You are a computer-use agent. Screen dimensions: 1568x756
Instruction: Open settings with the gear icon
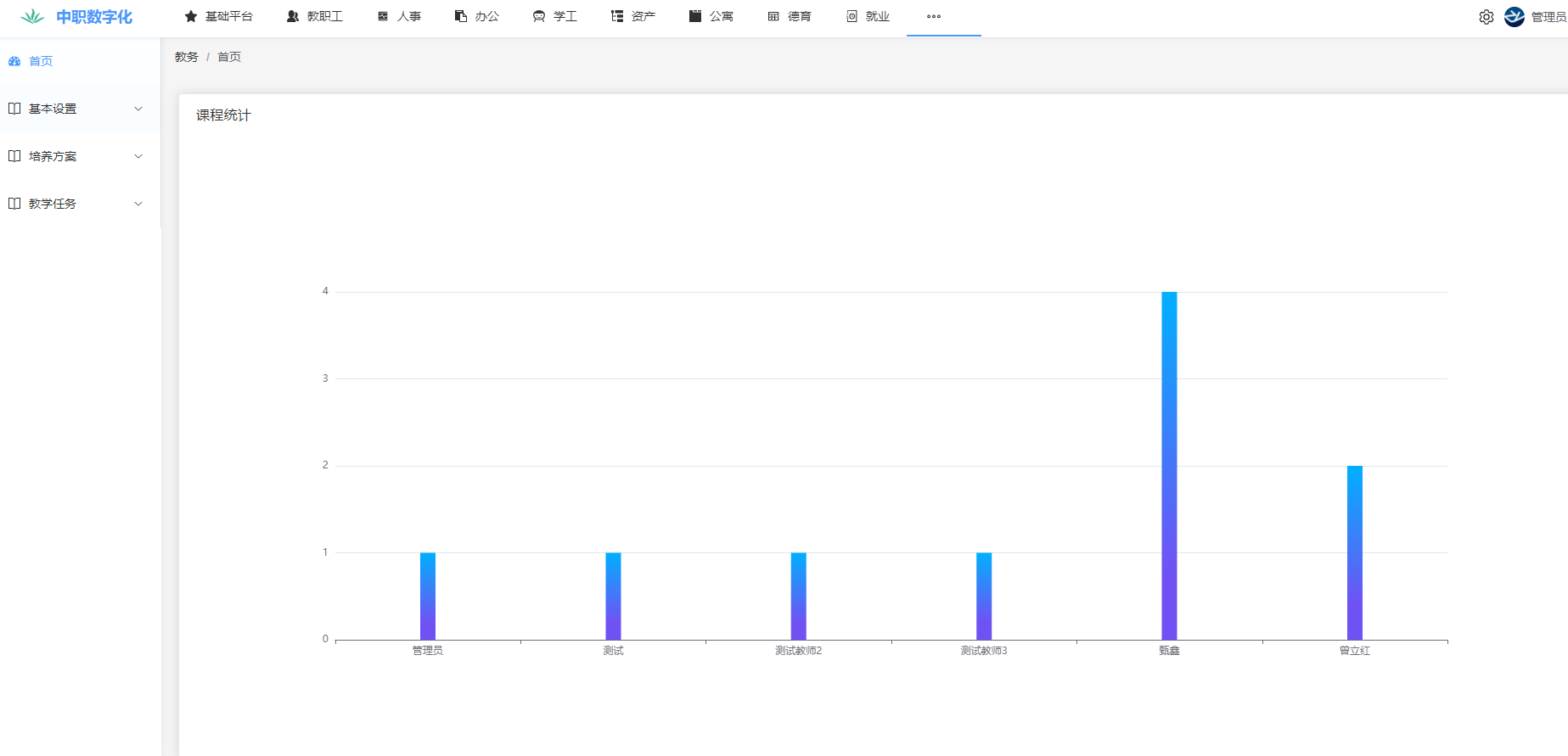click(1487, 17)
